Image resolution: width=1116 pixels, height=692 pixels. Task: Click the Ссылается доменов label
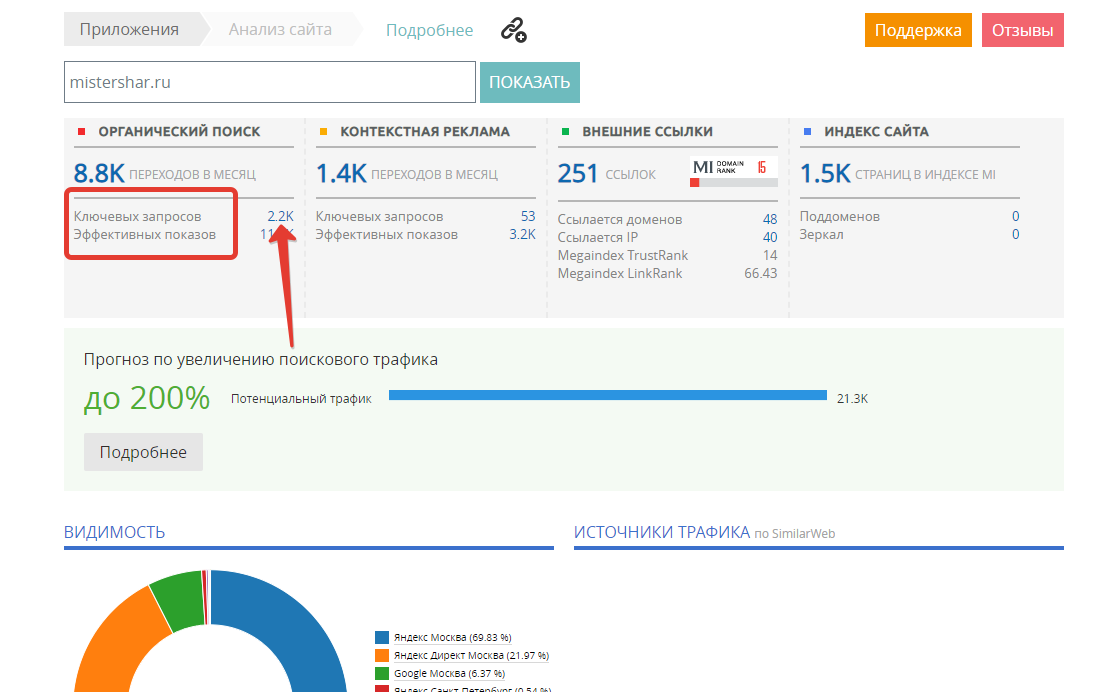tap(620, 219)
